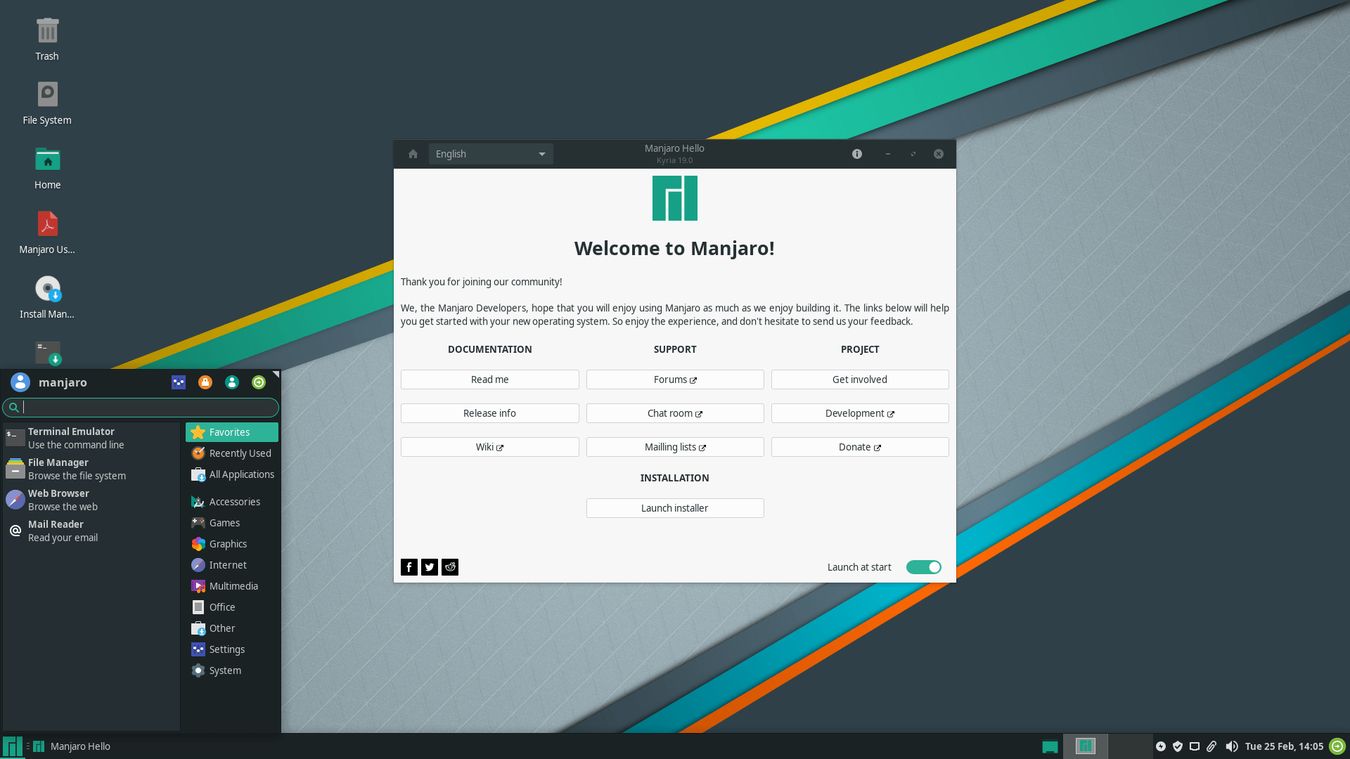Disable Launch at start toggle
The image size is (1350, 759).
pyautogui.click(x=923, y=567)
